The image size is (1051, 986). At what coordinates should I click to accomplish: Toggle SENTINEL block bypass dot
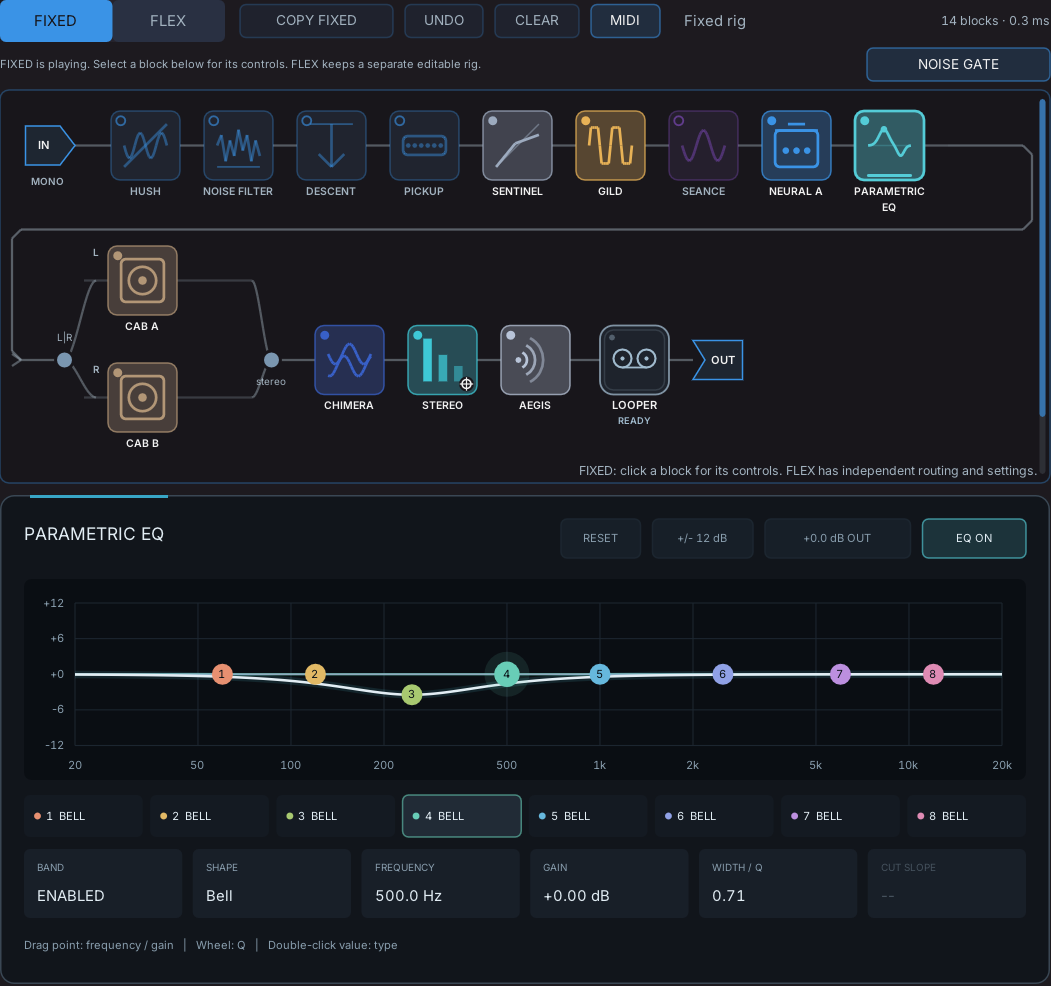(x=493, y=121)
